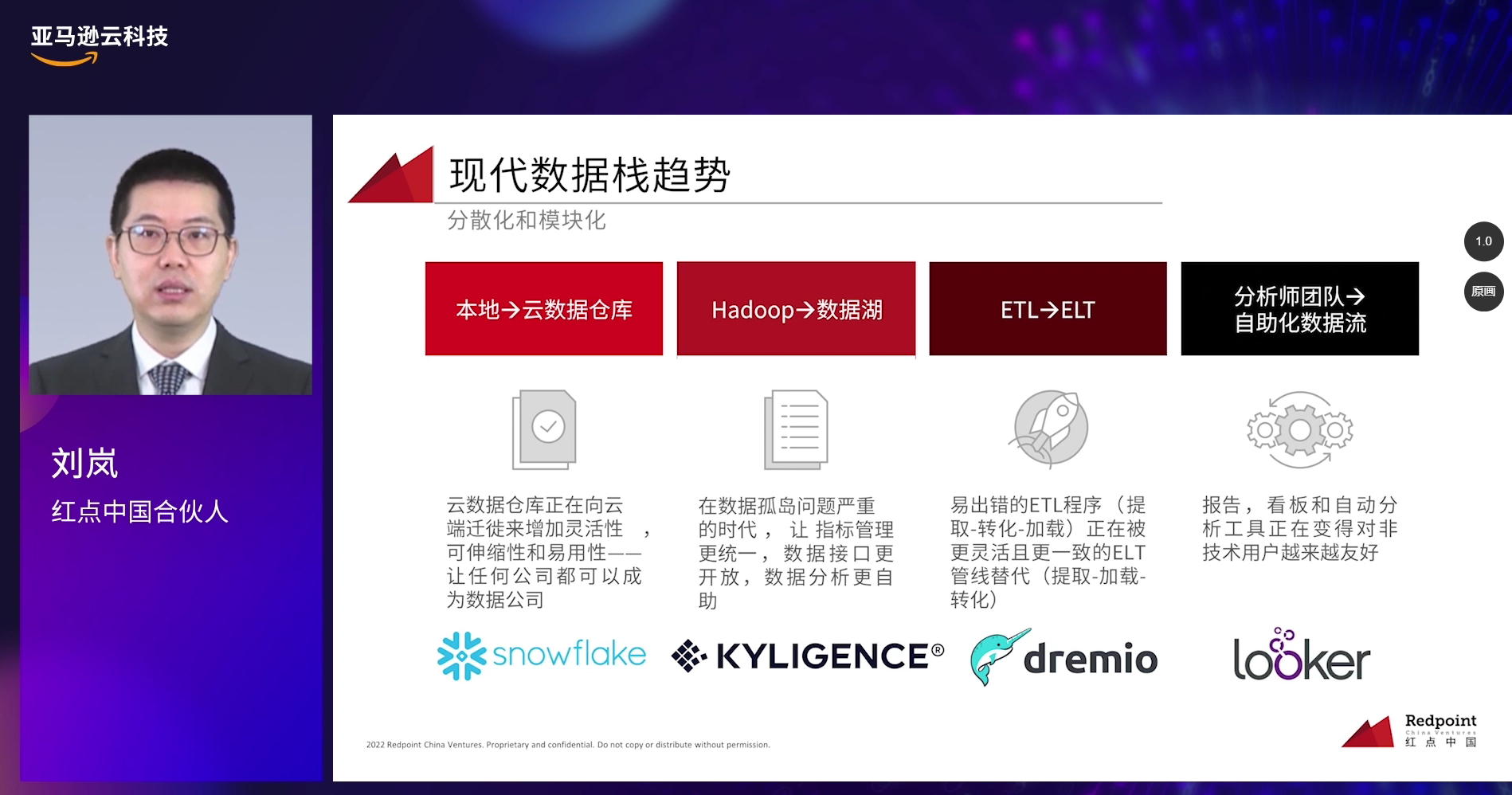
Task: Click the slide title 现代数据栈趋势
Action: (x=590, y=174)
